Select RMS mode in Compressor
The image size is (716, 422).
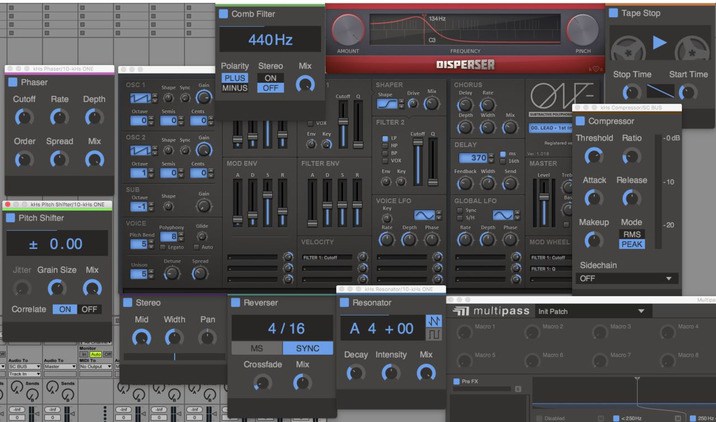point(632,234)
